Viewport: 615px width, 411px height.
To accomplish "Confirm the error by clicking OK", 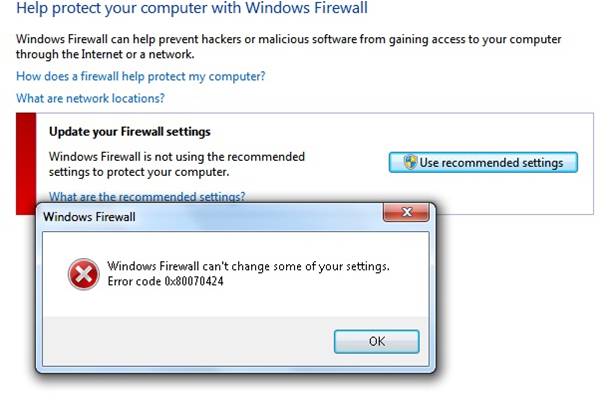I will [377, 342].
